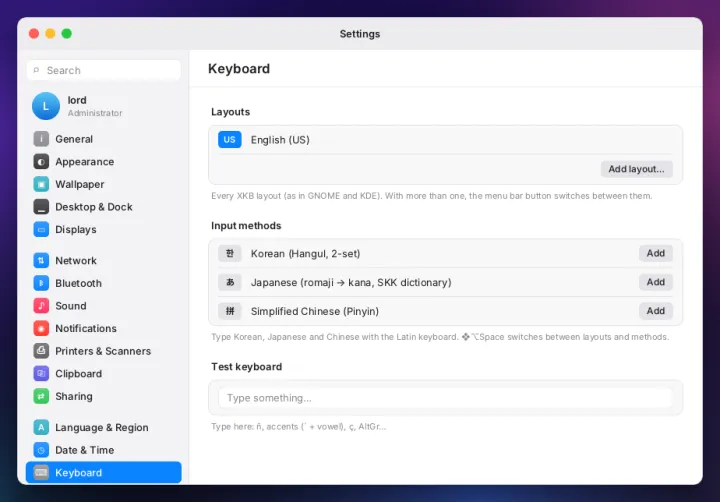The height and width of the screenshot is (502, 720).
Task: Click the lord user avatar
Action: (46, 106)
